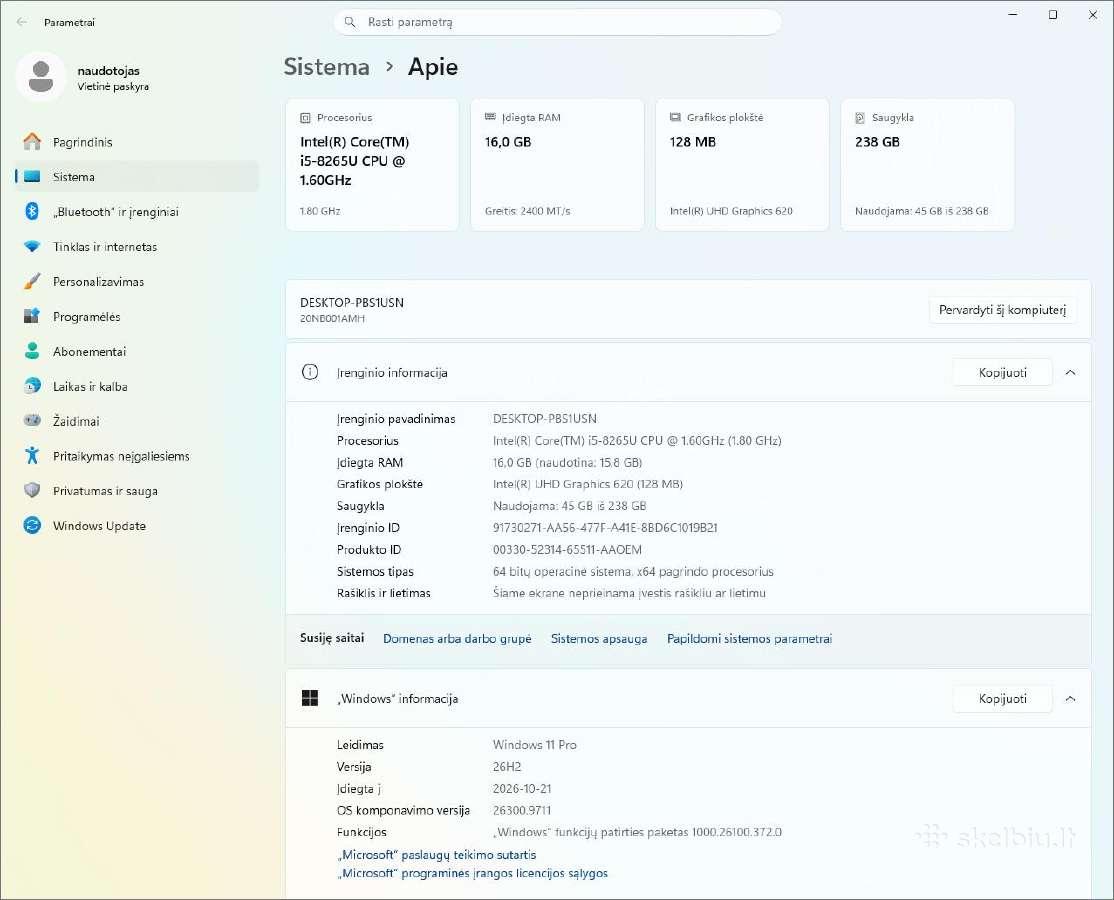1114x900 pixels.
Task: Click the Windows 11 Pro edition text
Action: coord(534,744)
